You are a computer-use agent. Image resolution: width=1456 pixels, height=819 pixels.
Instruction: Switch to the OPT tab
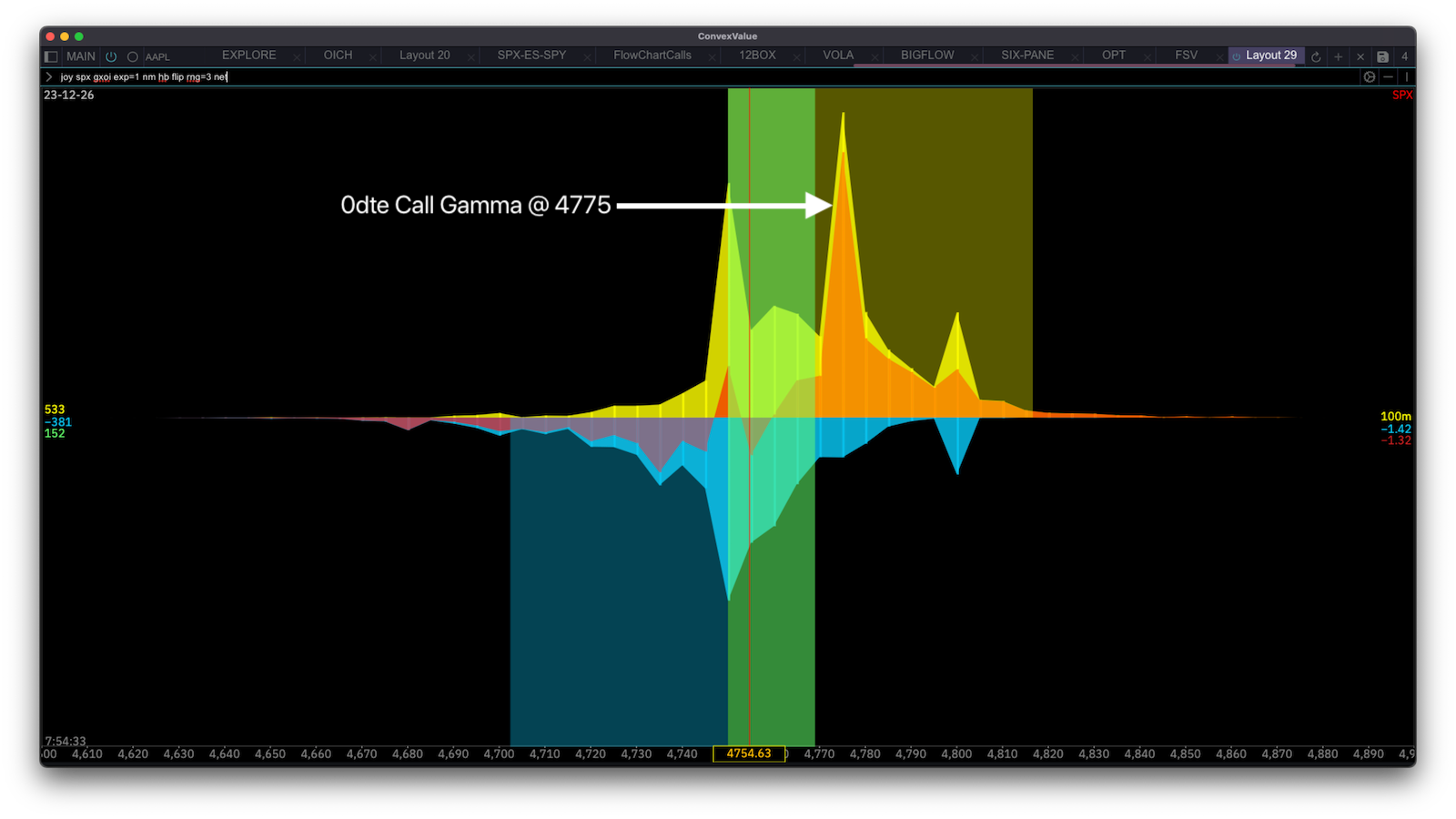[1114, 56]
